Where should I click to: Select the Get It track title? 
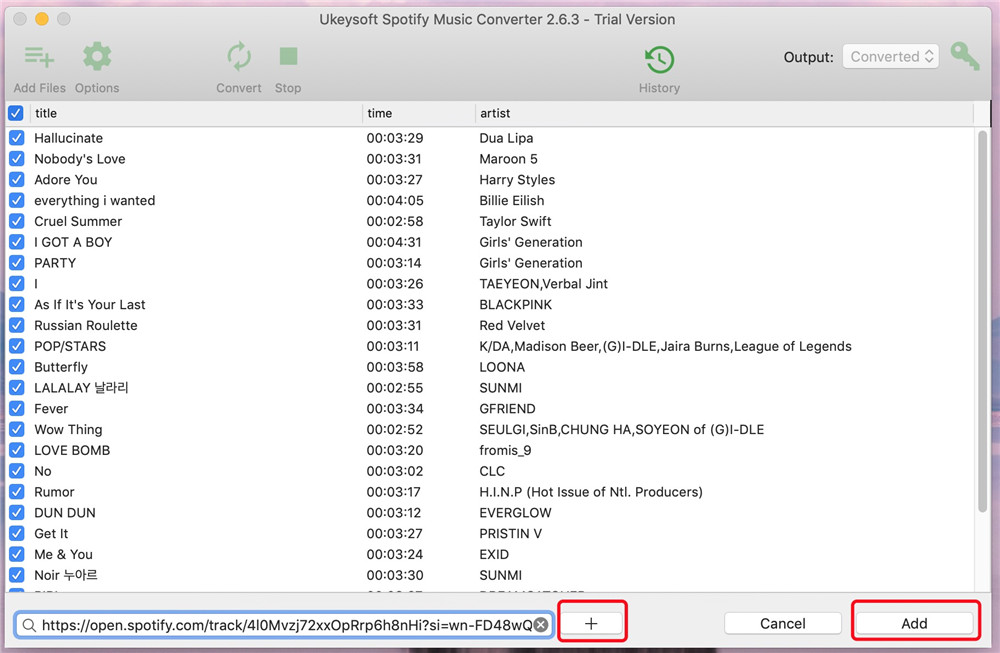coord(51,534)
